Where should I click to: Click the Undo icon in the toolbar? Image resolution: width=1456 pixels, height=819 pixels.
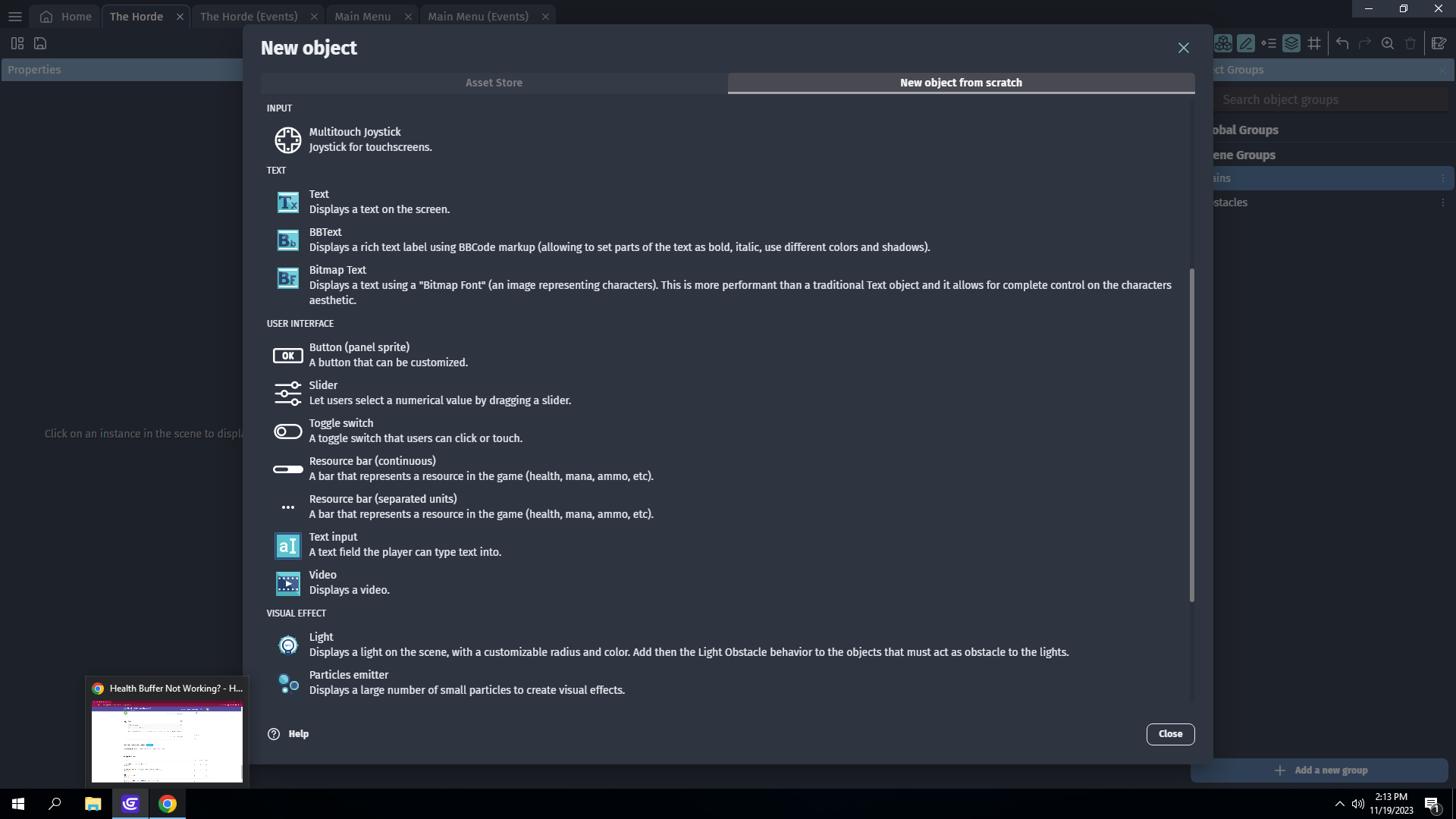[1341, 43]
